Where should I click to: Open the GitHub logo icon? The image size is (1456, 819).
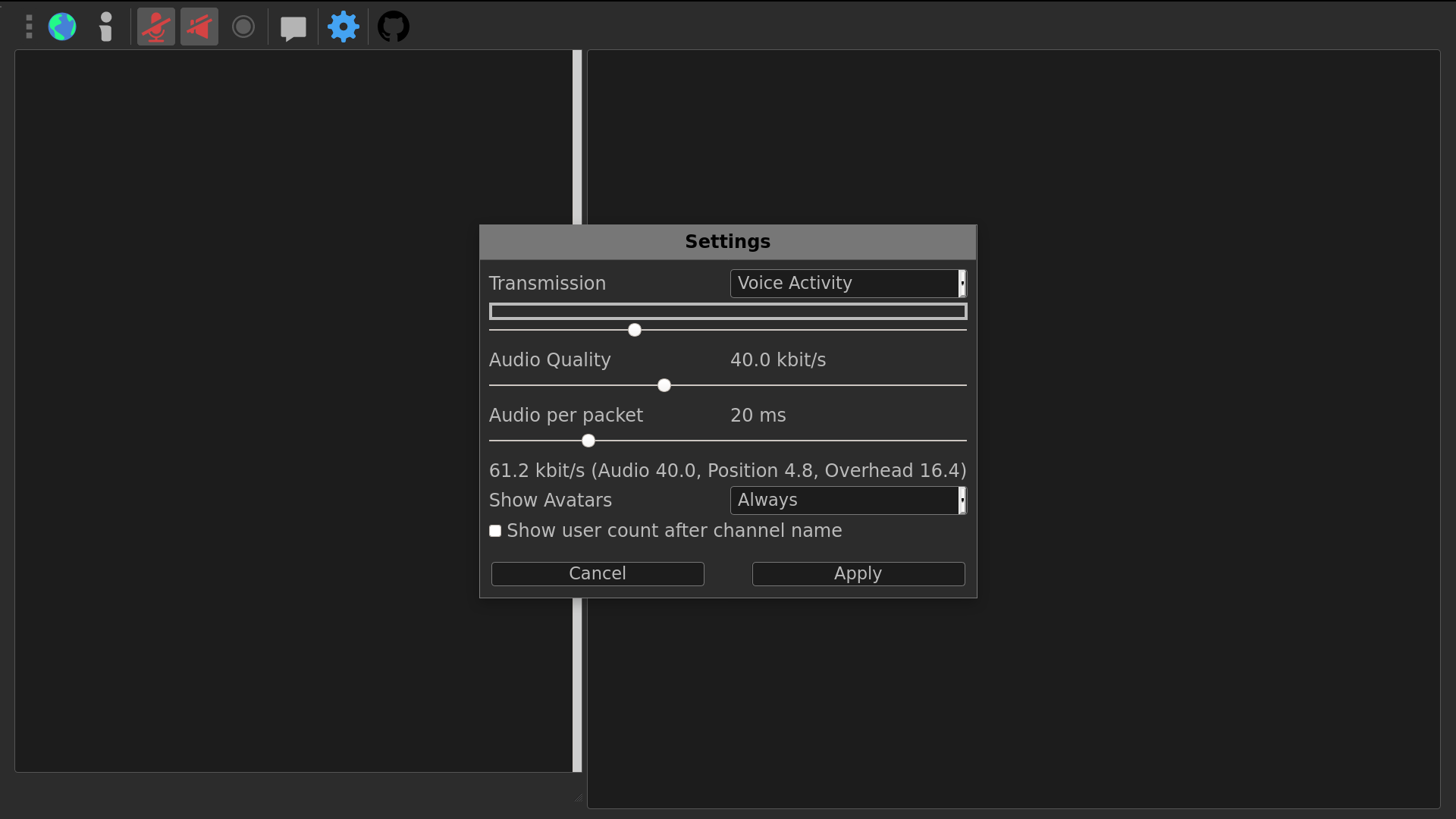click(x=394, y=27)
